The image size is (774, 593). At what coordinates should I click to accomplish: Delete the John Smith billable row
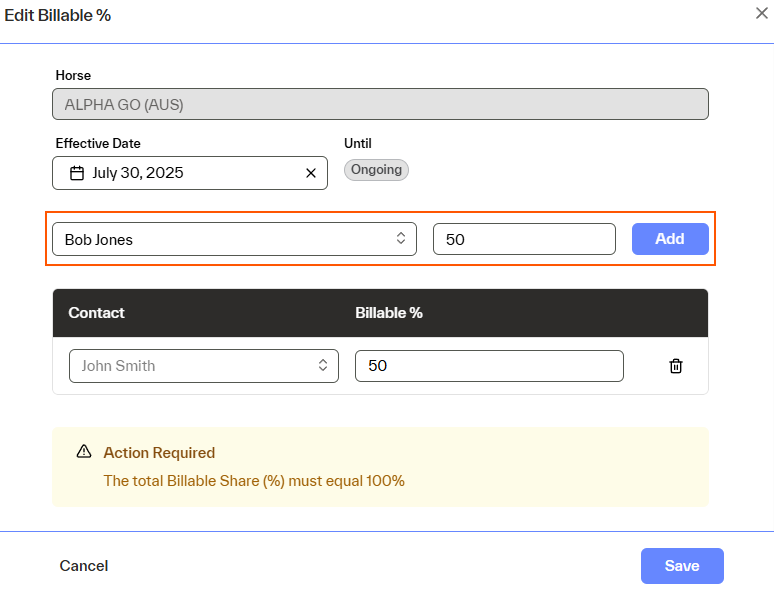pyautogui.click(x=676, y=366)
